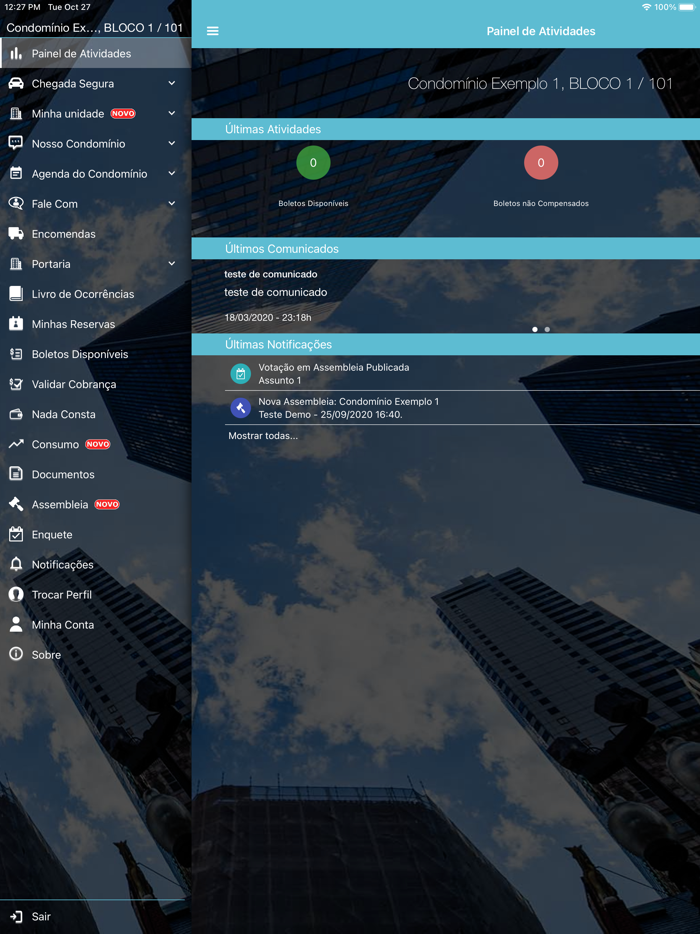Click the bell icon for Notificações
Image resolution: width=700 pixels, height=934 pixels.
(x=16, y=565)
